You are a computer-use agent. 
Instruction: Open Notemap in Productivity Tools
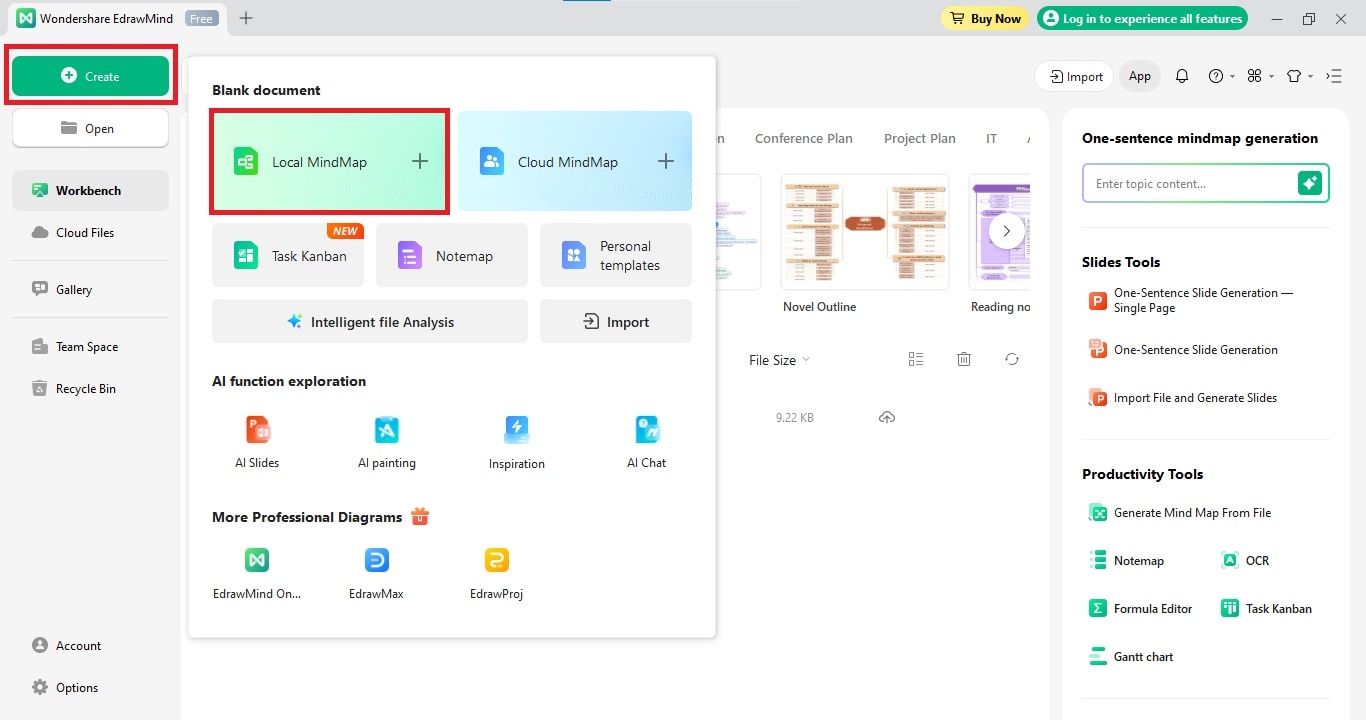pos(1127,560)
